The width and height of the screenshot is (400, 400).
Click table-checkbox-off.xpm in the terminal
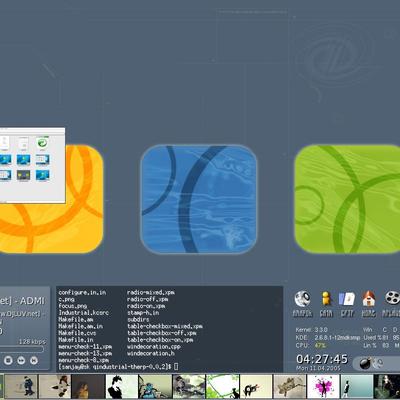(161, 333)
